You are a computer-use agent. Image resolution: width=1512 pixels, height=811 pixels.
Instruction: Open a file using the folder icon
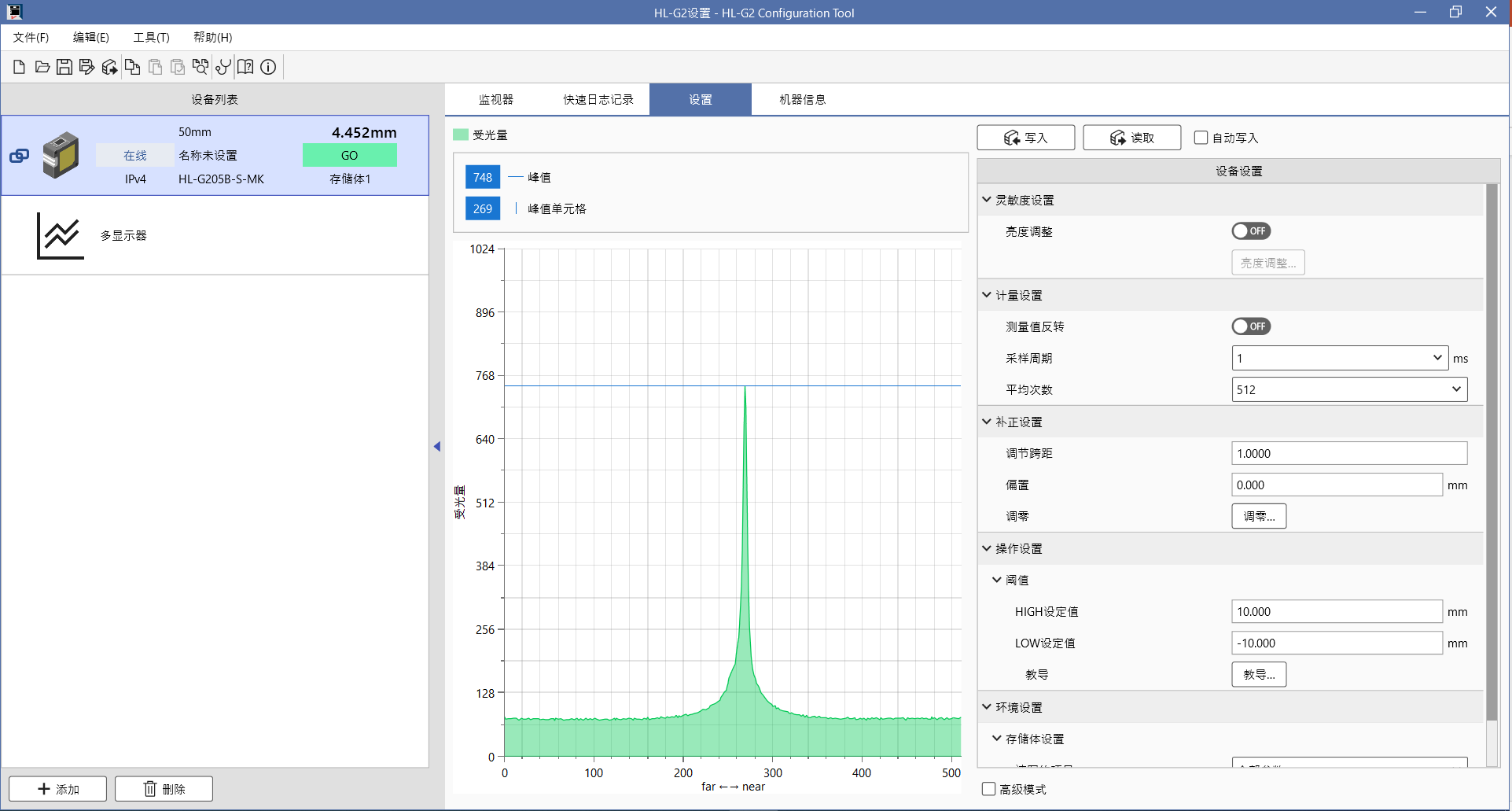(x=42, y=67)
